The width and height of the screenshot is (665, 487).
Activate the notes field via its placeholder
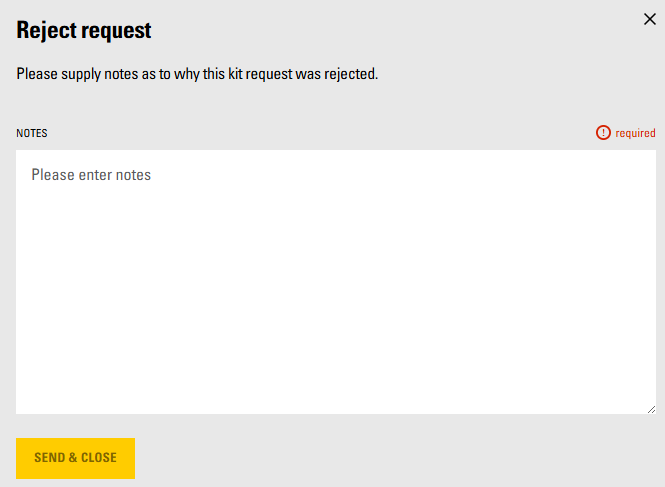pyautogui.click(x=91, y=175)
